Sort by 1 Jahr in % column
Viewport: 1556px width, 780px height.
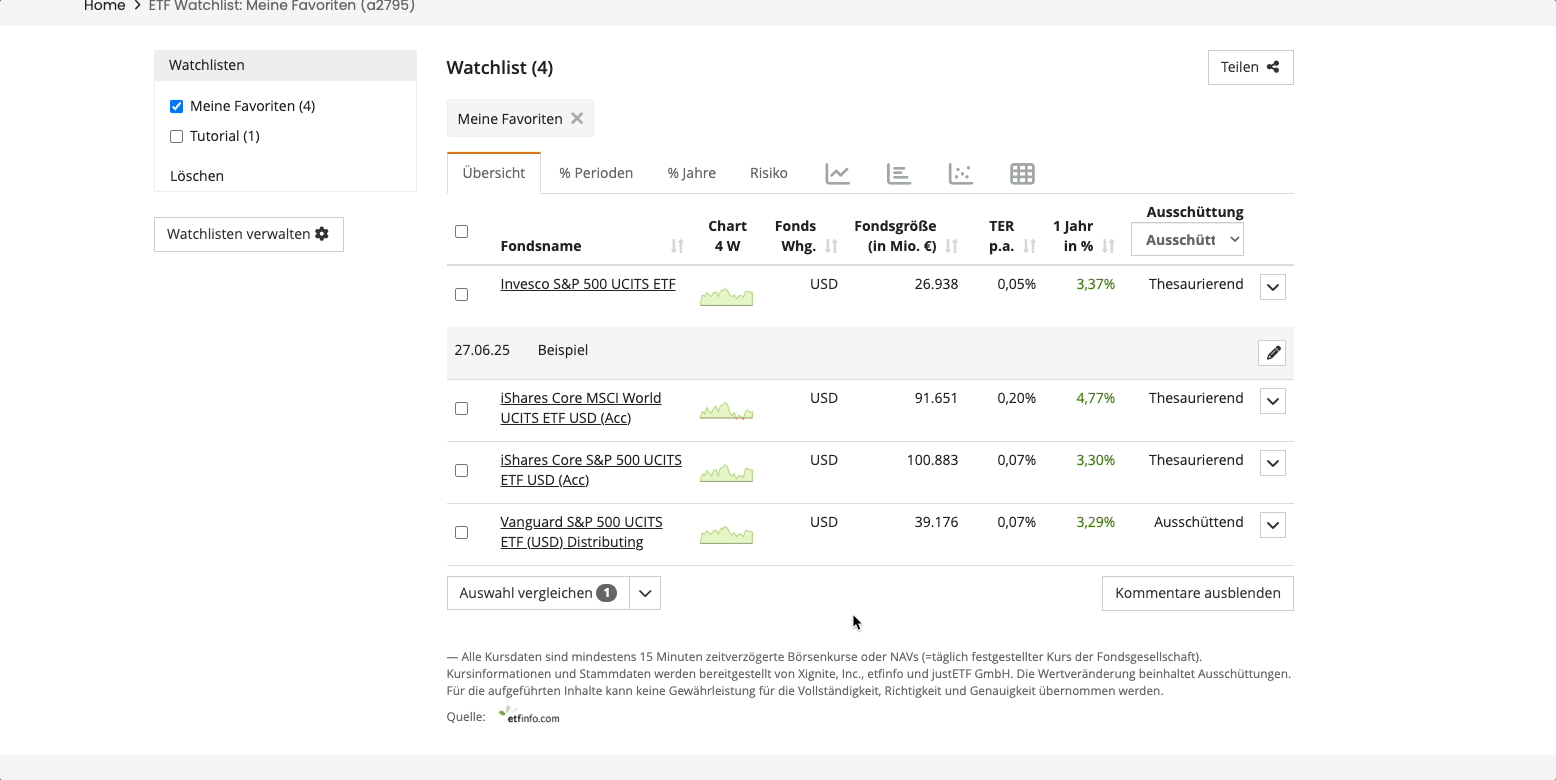pos(1108,246)
